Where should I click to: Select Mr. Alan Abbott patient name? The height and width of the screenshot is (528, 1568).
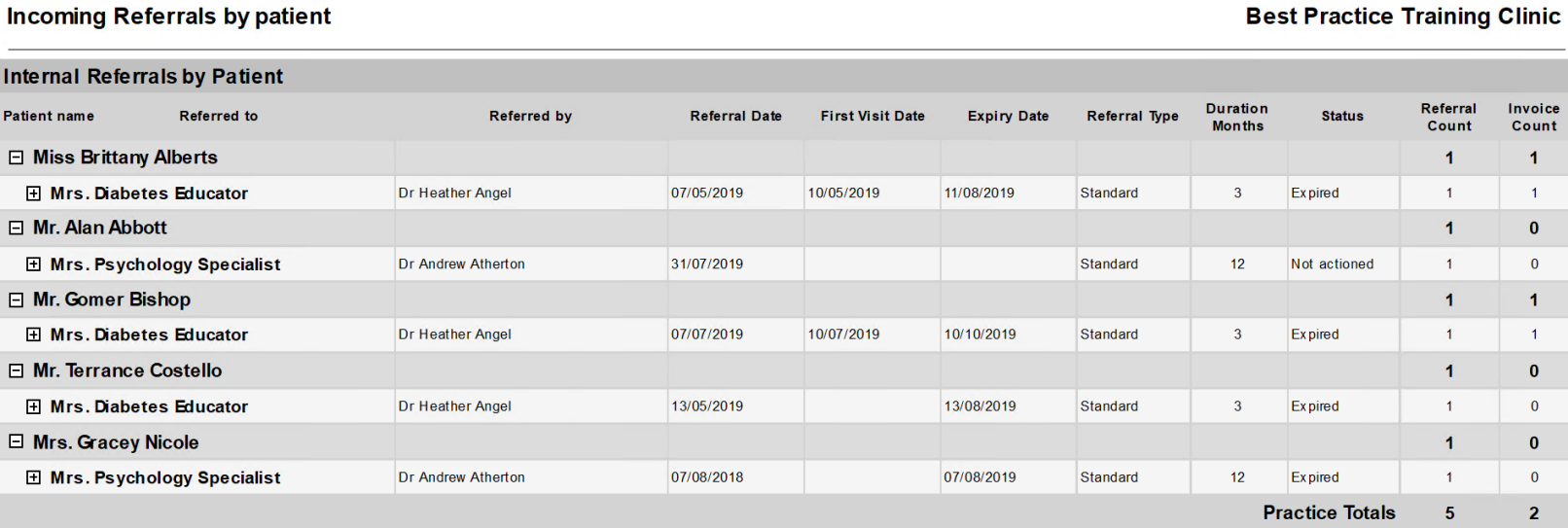click(100, 228)
